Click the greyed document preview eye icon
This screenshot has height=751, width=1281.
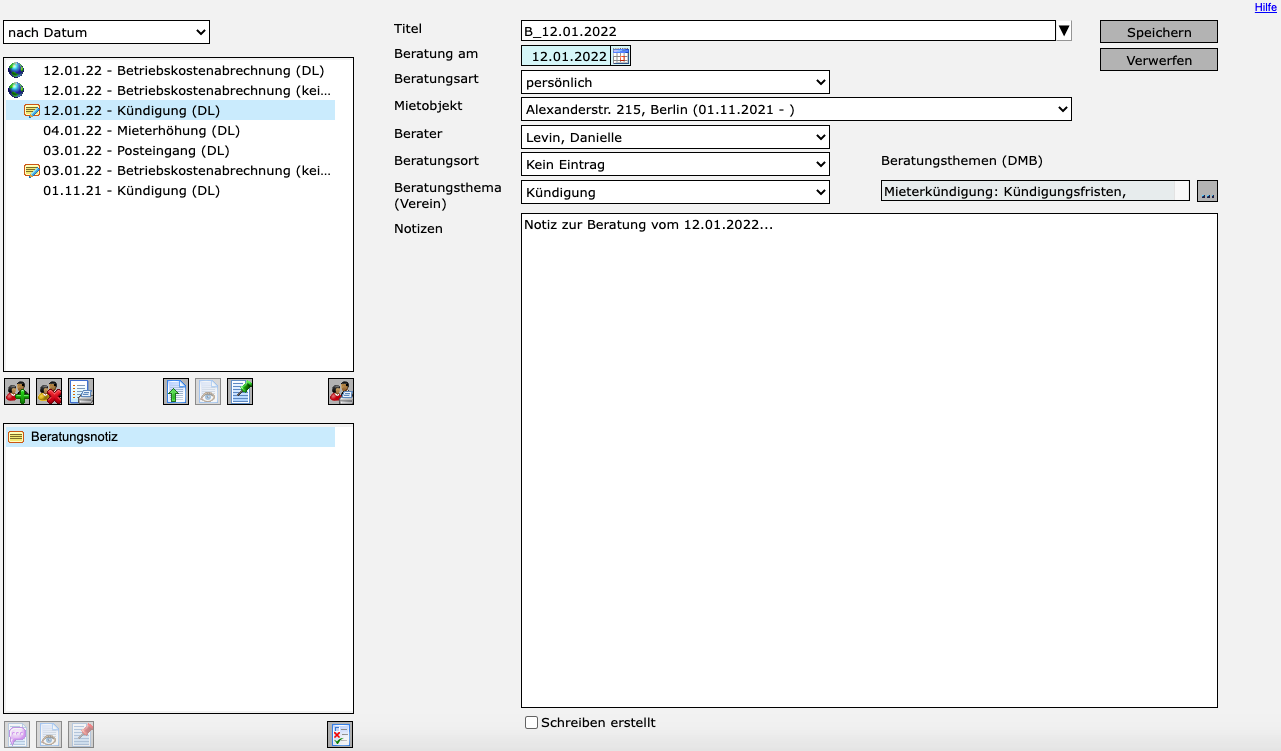coord(208,392)
